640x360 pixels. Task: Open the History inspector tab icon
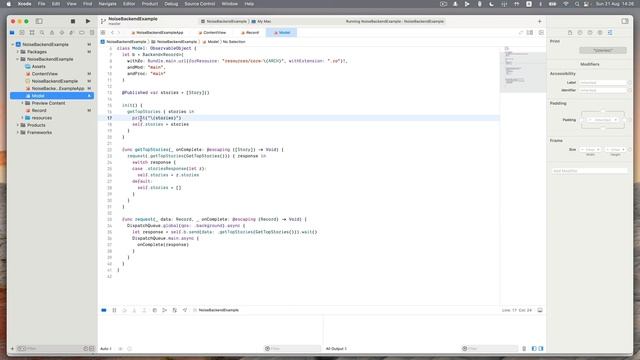(580, 33)
